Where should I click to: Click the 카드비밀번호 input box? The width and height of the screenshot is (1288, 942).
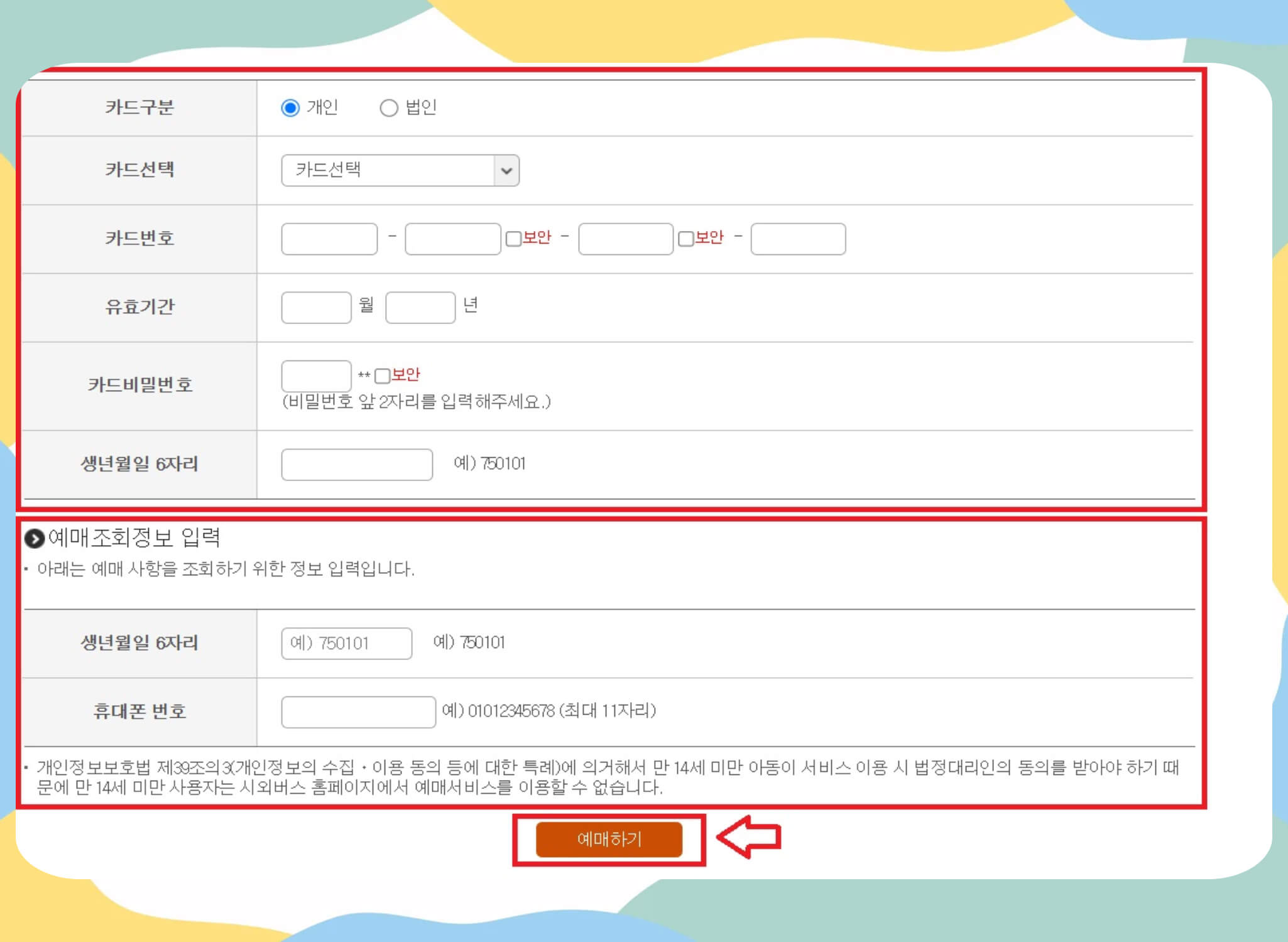[x=317, y=375]
